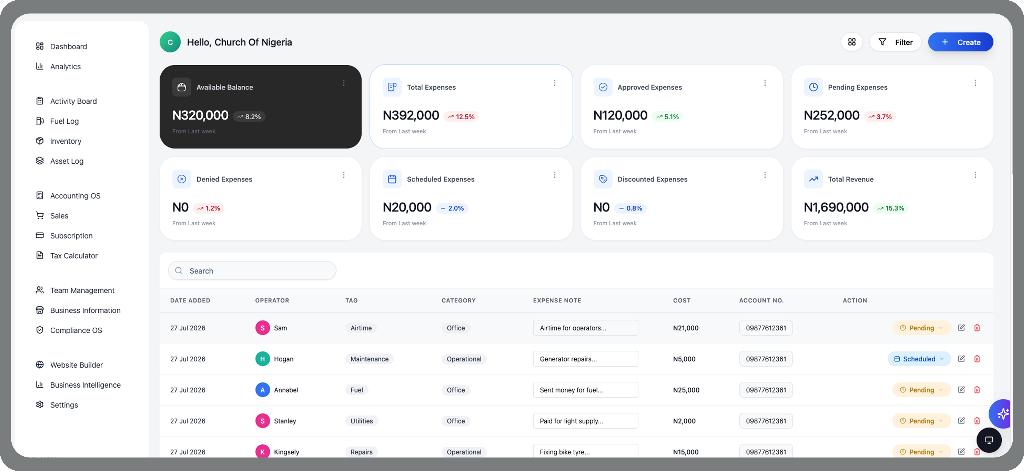Select the Maintenance tag
This screenshot has height=471, width=1024.
pyautogui.click(x=370, y=359)
